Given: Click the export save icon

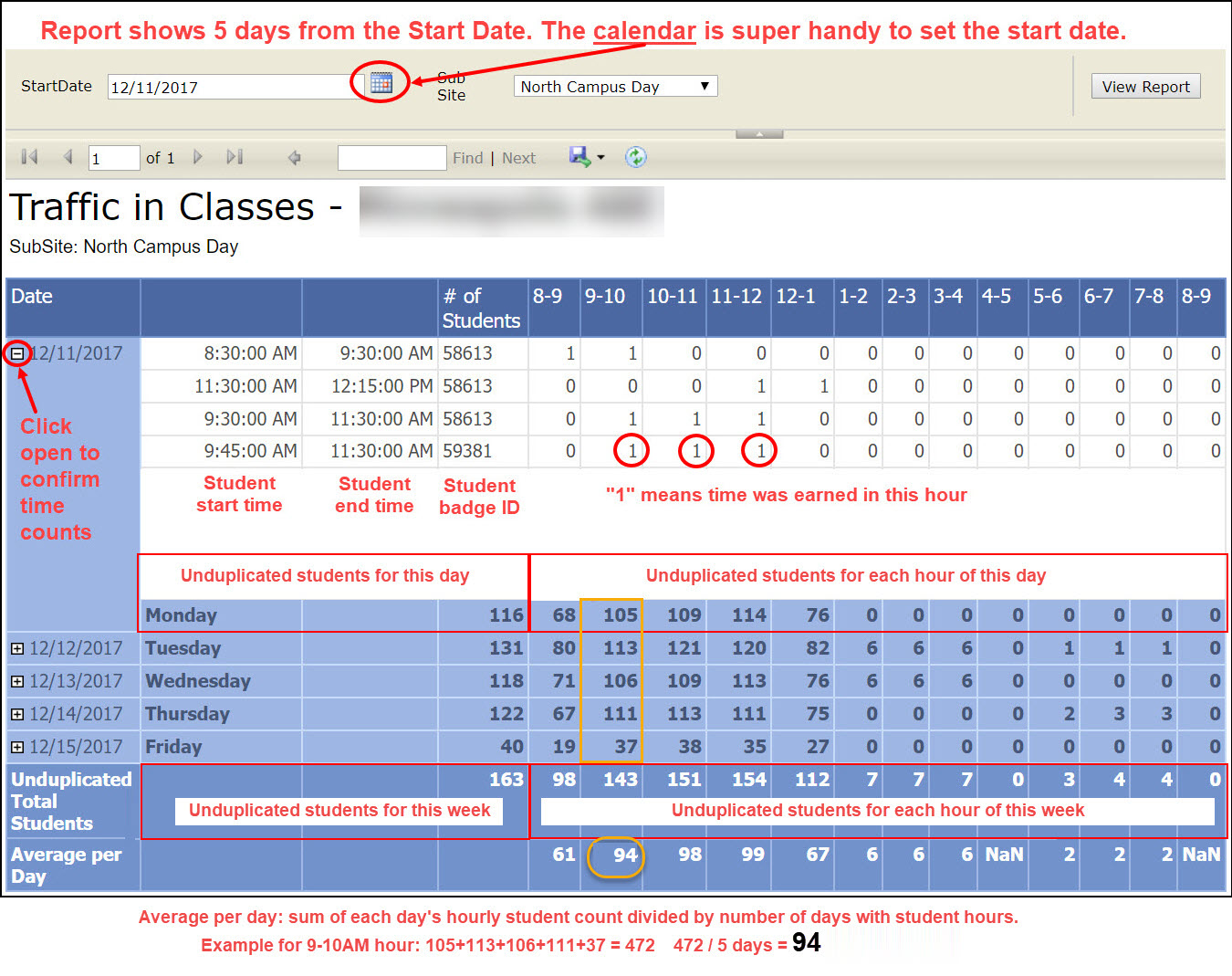Looking at the screenshot, I should pos(580,157).
